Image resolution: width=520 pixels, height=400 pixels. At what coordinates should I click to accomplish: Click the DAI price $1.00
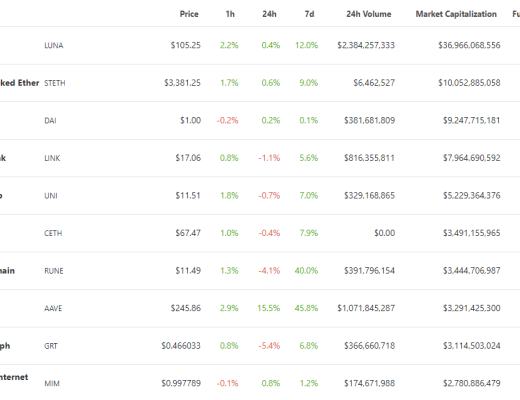click(x=190, y=120)
